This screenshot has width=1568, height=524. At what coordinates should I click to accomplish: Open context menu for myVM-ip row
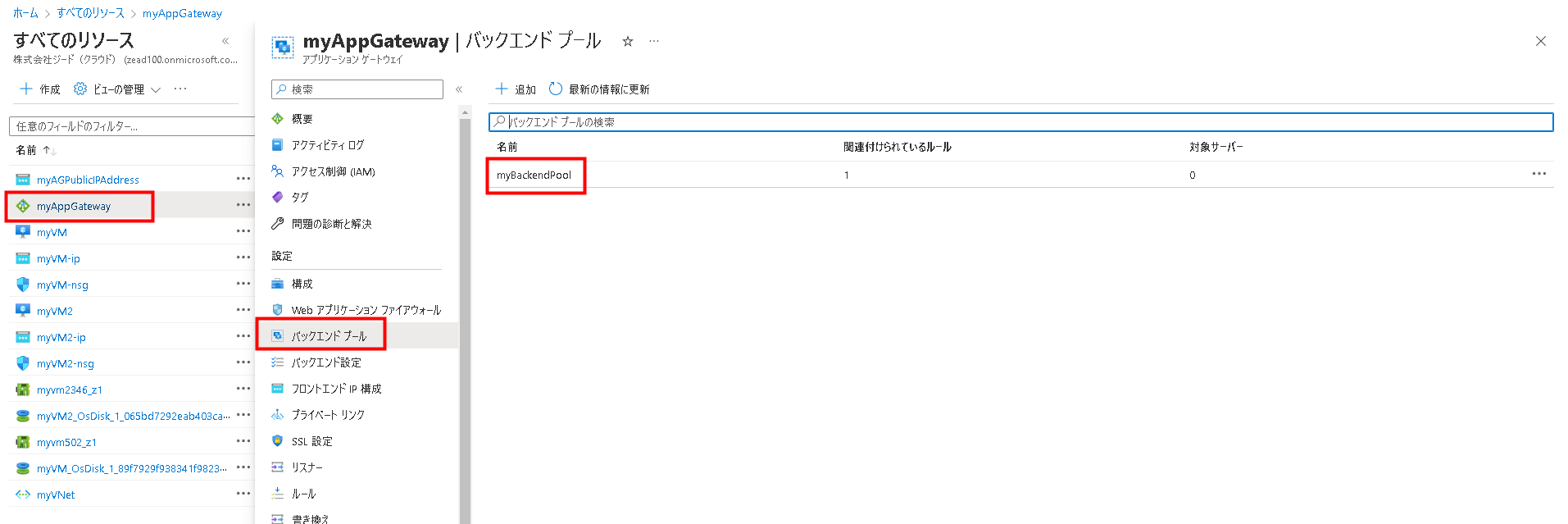(243, 257)
